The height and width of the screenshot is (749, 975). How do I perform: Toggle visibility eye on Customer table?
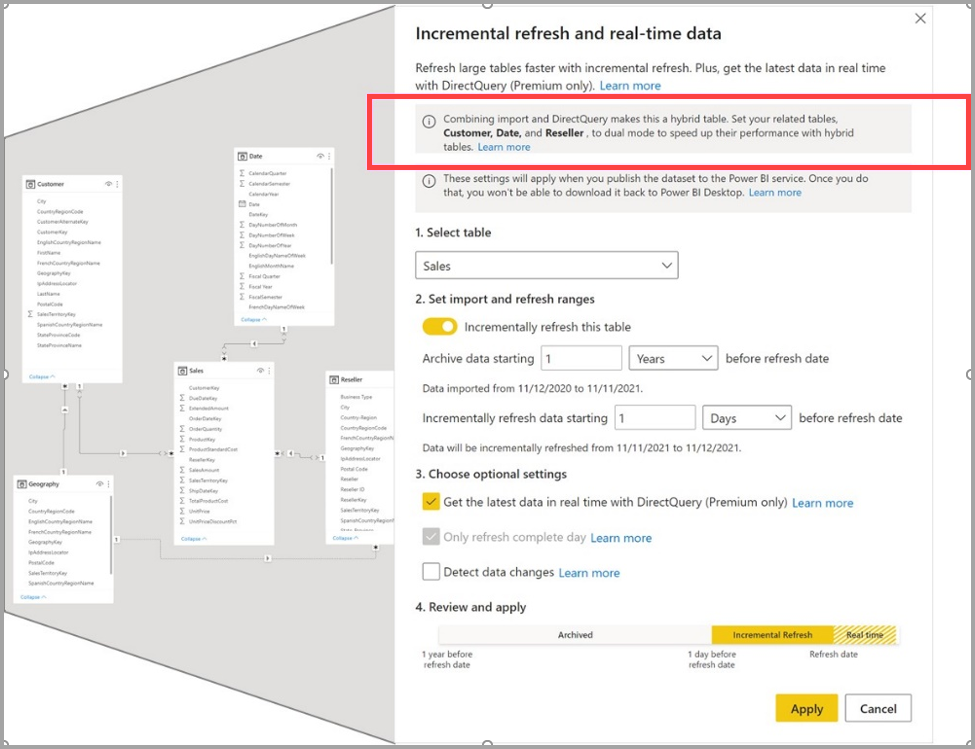(108, 184)
